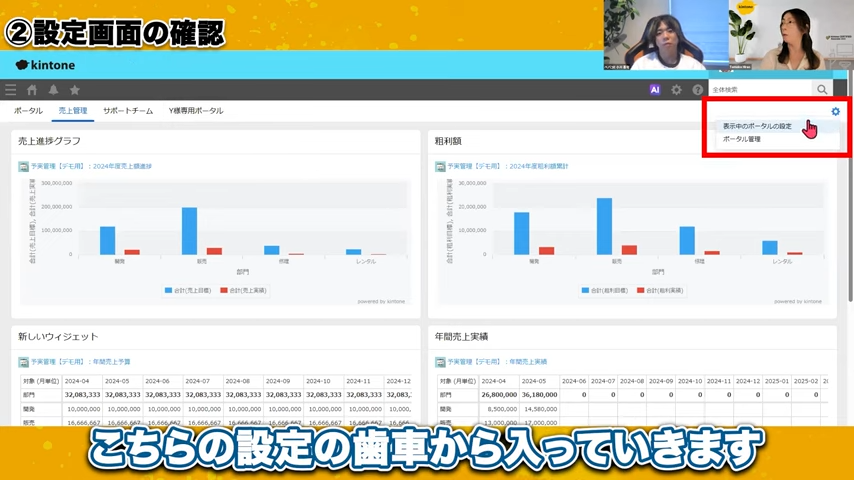Click the tall blue 販売 bar in 粗利額 chart
This screenshot has width=854, height=480.
605,226
